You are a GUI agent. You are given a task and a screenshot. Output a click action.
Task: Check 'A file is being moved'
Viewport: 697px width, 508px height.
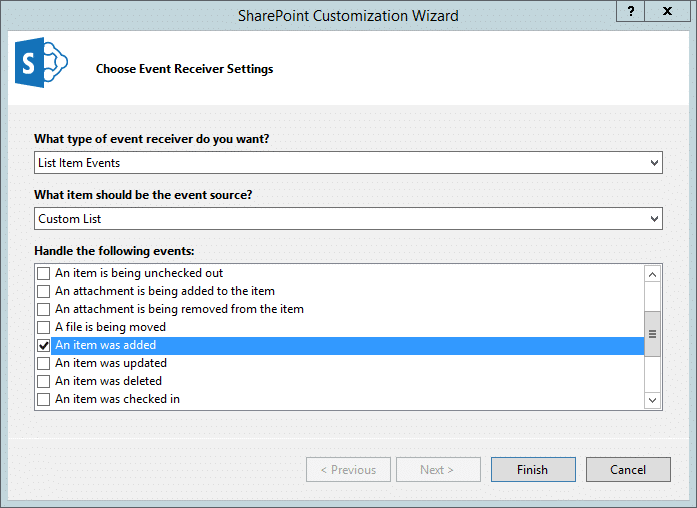pyautogui.click(x=44, y=327)
